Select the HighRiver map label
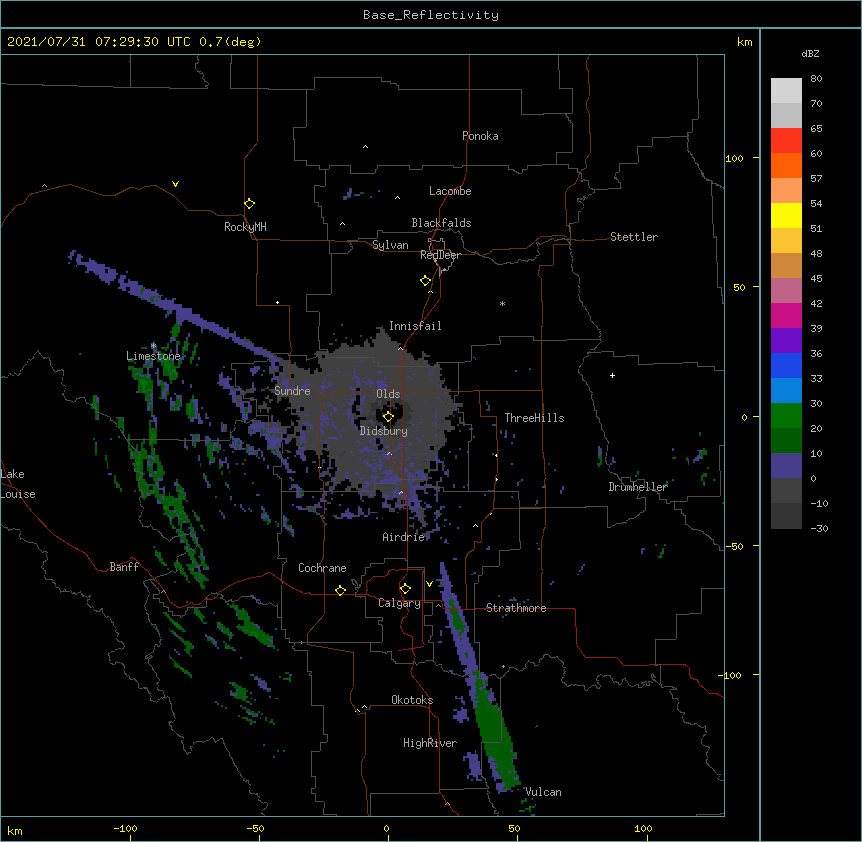The image size is (862, 842). point(430,743)
